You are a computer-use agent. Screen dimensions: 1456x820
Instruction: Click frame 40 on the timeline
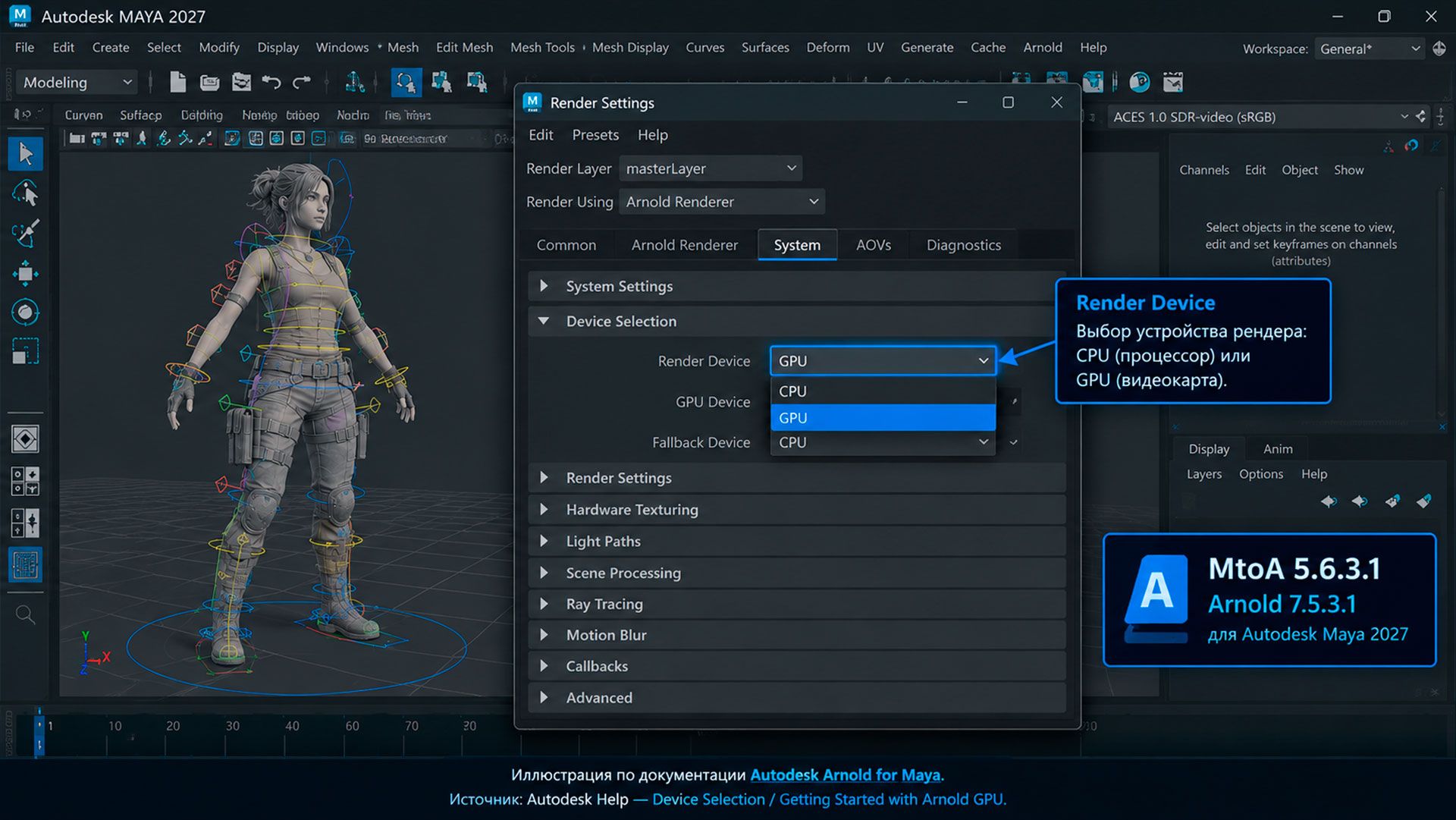click(x=292, y=726)
